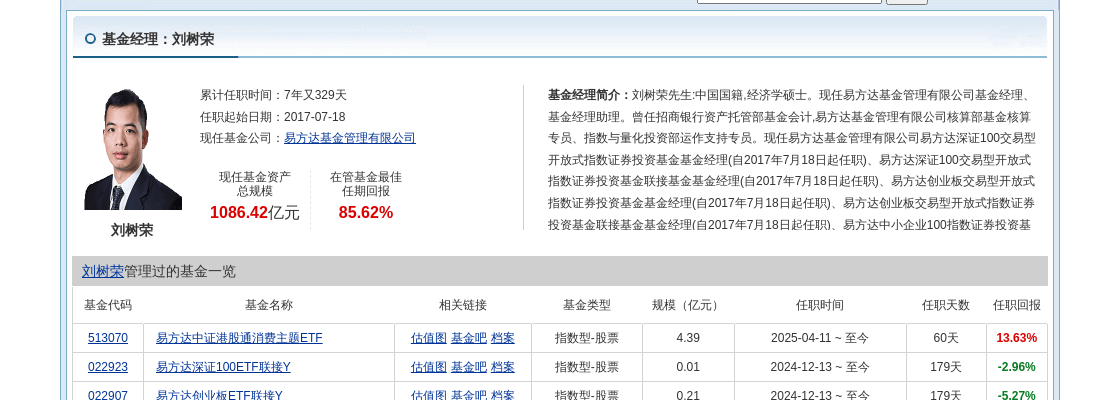The width and height of the screenshot is (1120, 400).
Task: Open 易方达深证100ETF联接Y fund page
Action: coord(223,367)
